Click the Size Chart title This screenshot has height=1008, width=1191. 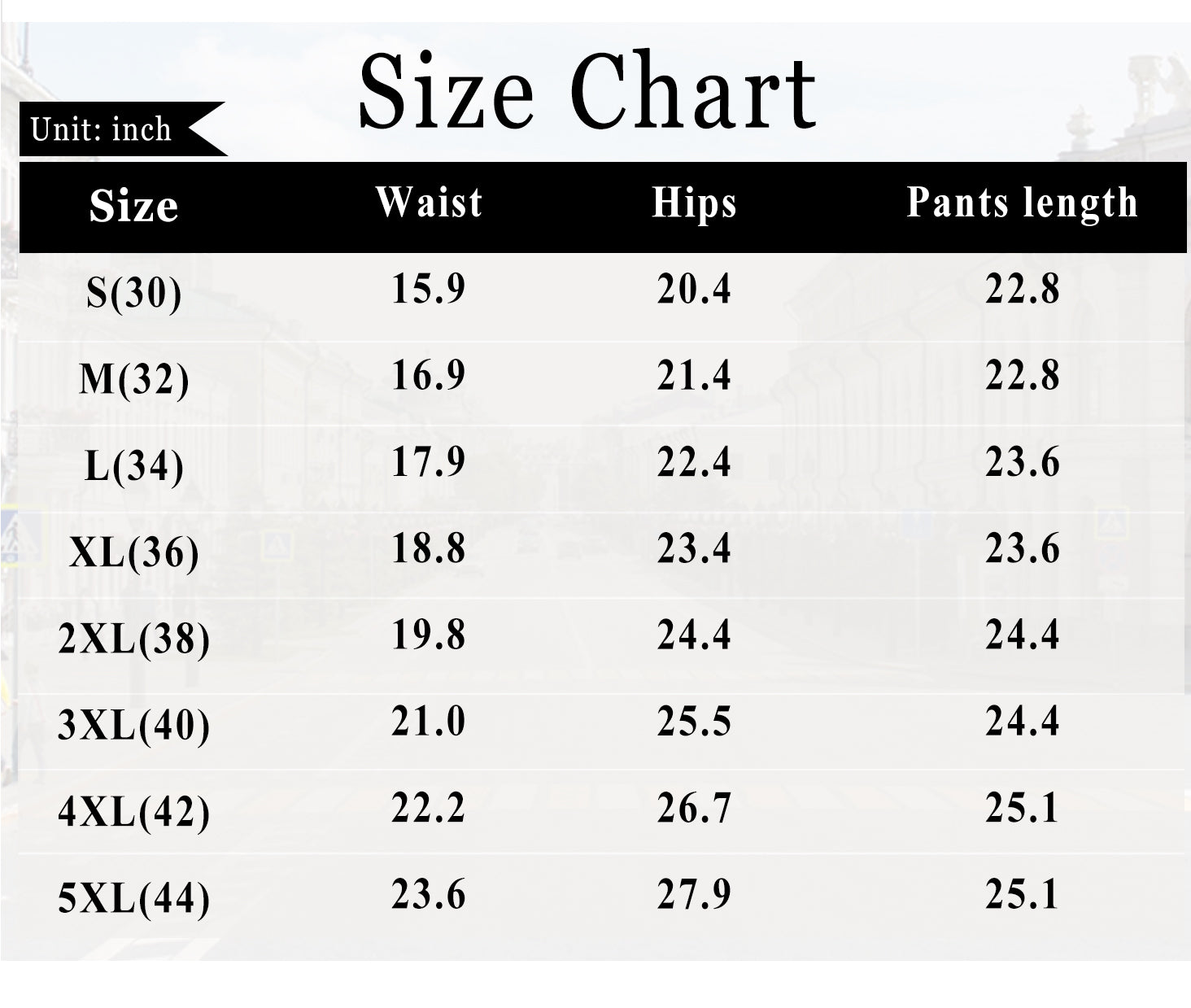coord(587,90)
